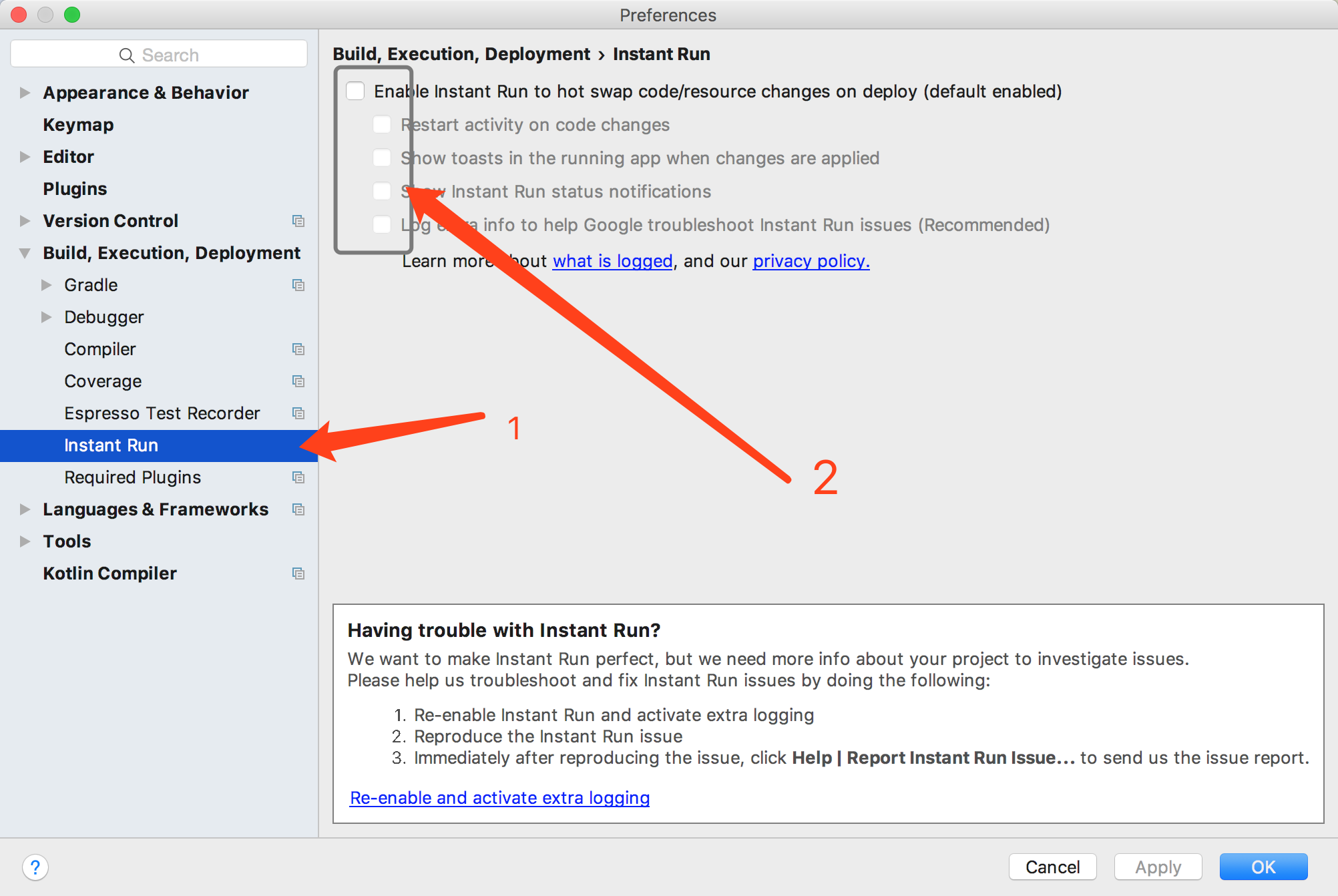Enable Restart activity on code changes

point(384,124)
